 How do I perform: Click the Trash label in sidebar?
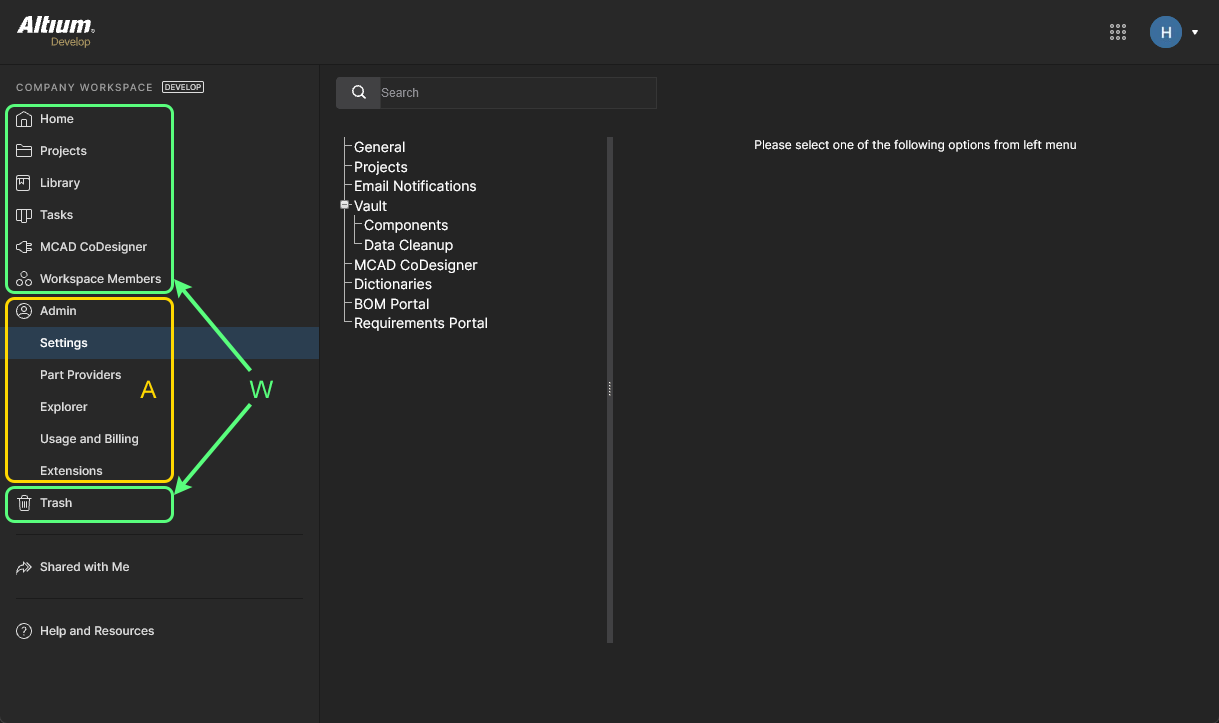(x=56, y=503)
